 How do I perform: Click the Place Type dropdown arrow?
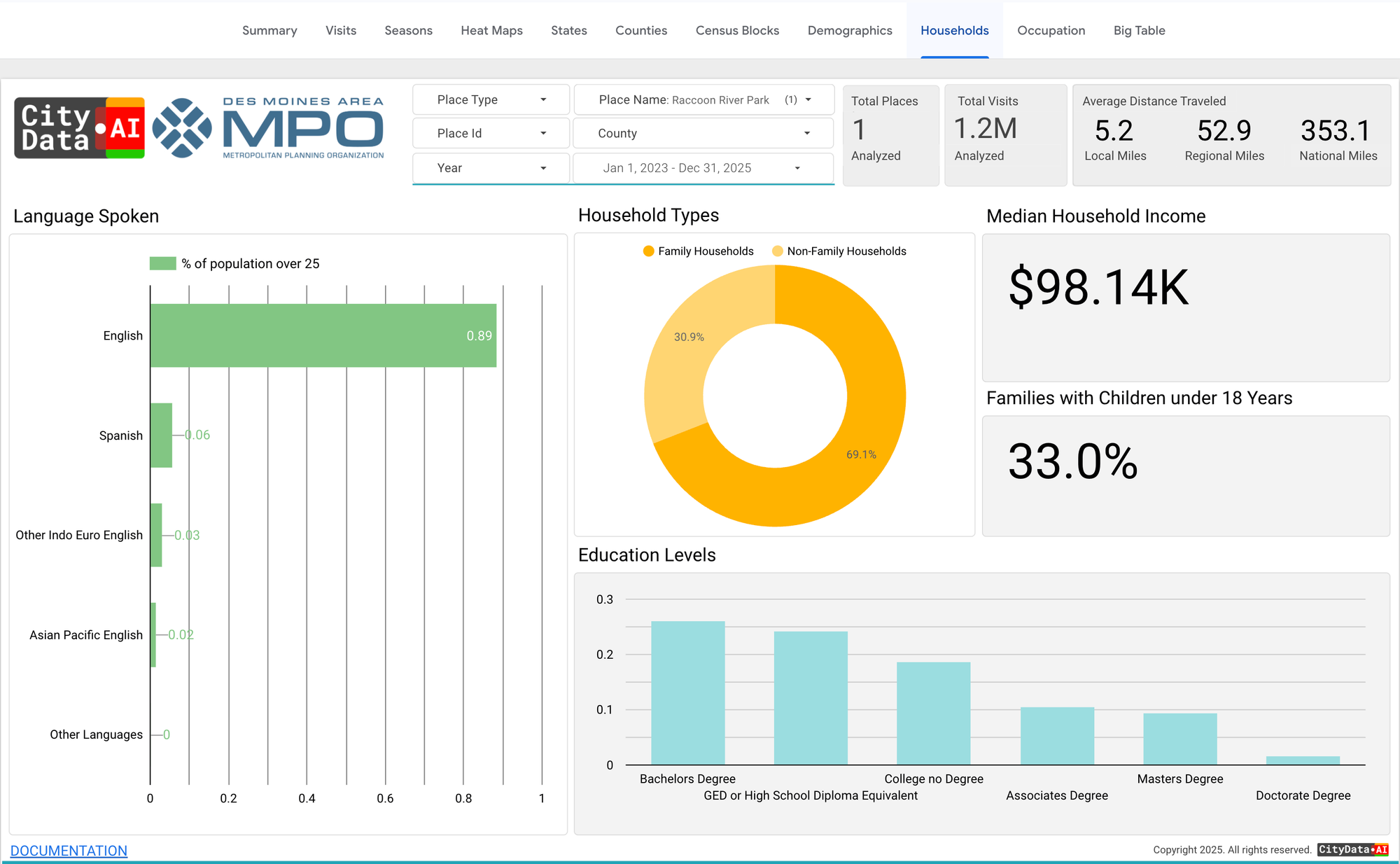(543, 100)
